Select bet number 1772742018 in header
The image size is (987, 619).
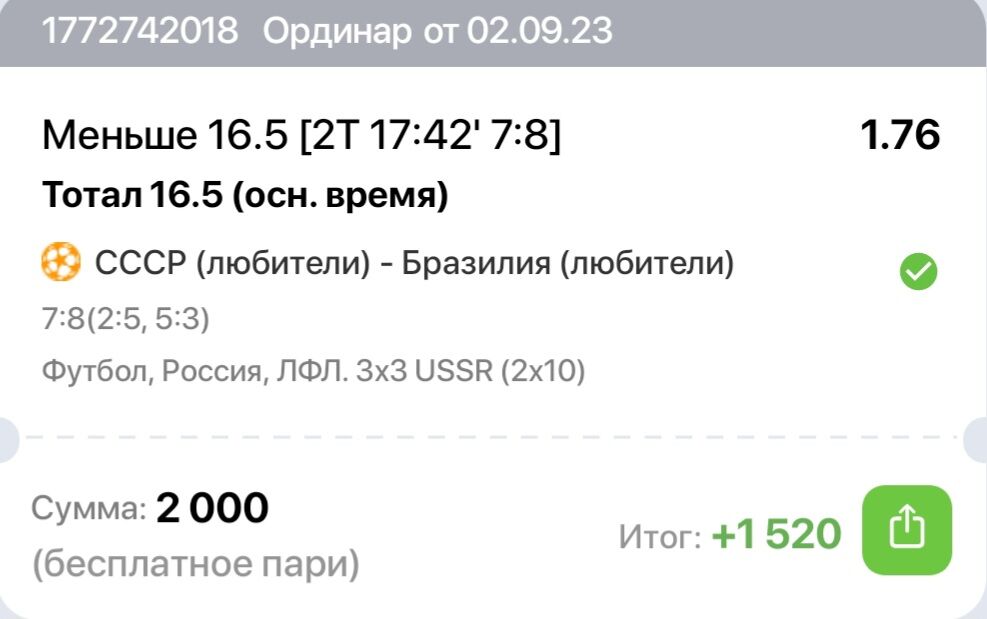(140, 30)
